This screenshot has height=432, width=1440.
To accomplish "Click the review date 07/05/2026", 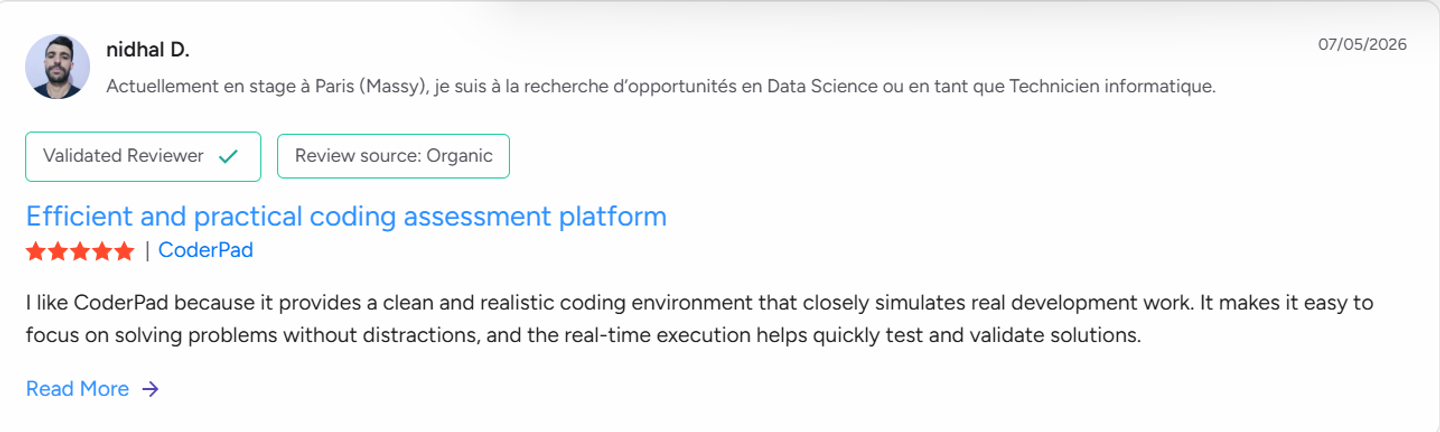I will pos(1362,44).
